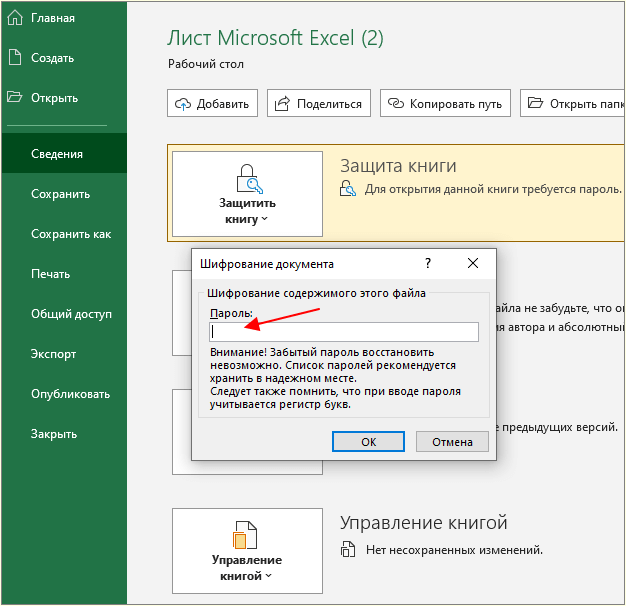Screen dimensions: 626x606
Task: Click the open folder icon next to Открыть
Action: tap(15, 97)
